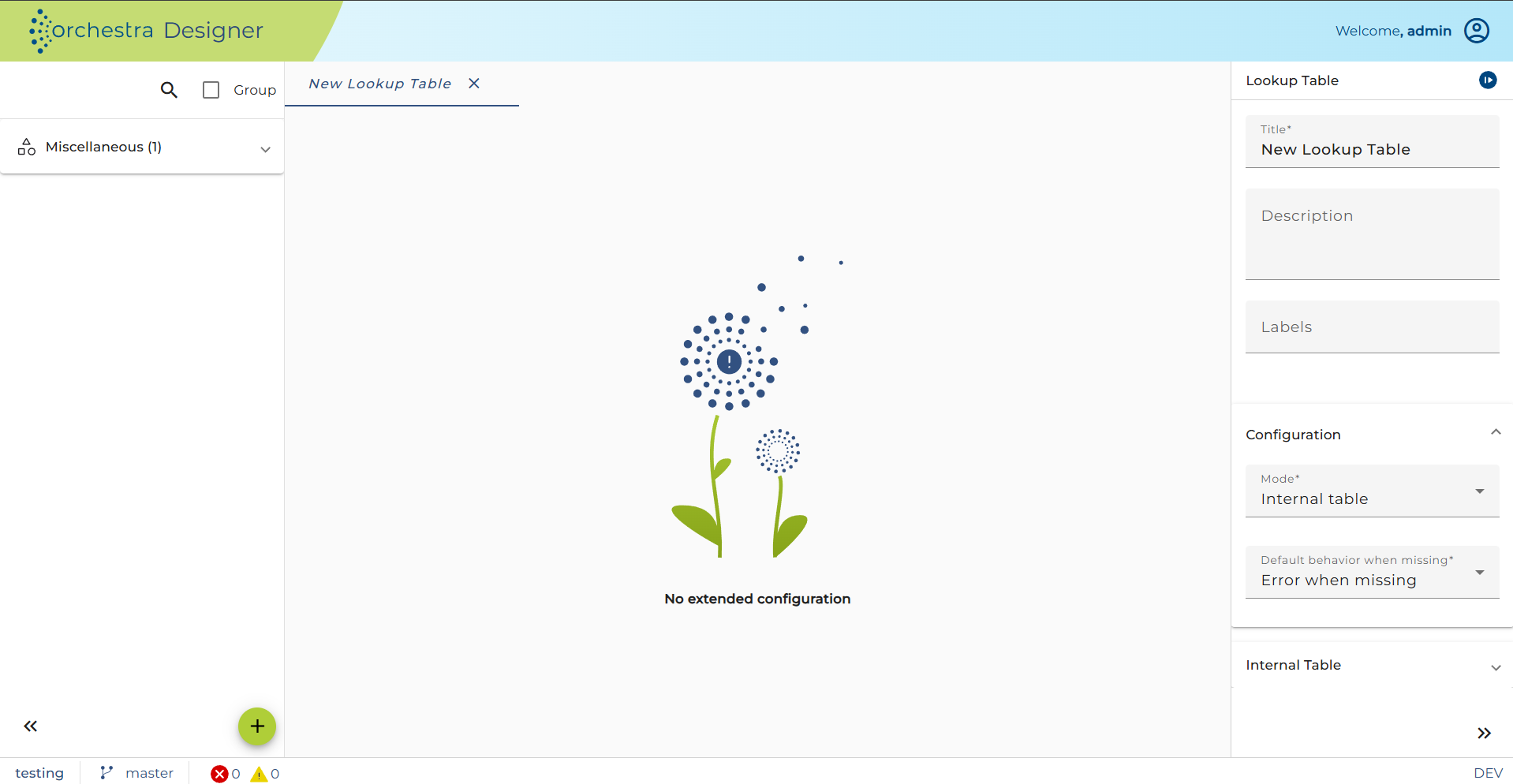
Task: Click the search magnifier icon
Action: click(x=169, y=90)
